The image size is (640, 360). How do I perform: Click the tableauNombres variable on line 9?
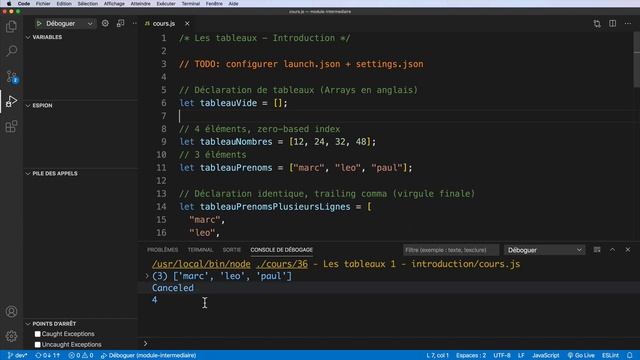pyautogui.click(x=236, y=142)
